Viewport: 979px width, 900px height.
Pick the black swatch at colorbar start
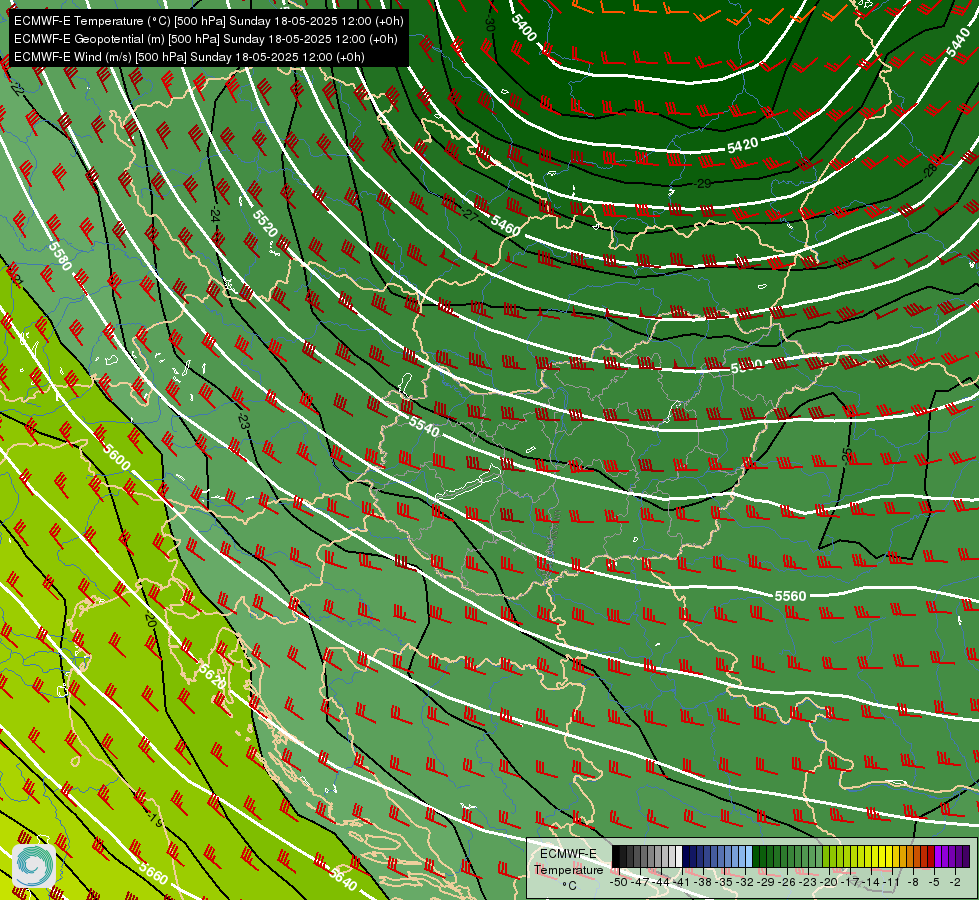(x=616, y=857)
